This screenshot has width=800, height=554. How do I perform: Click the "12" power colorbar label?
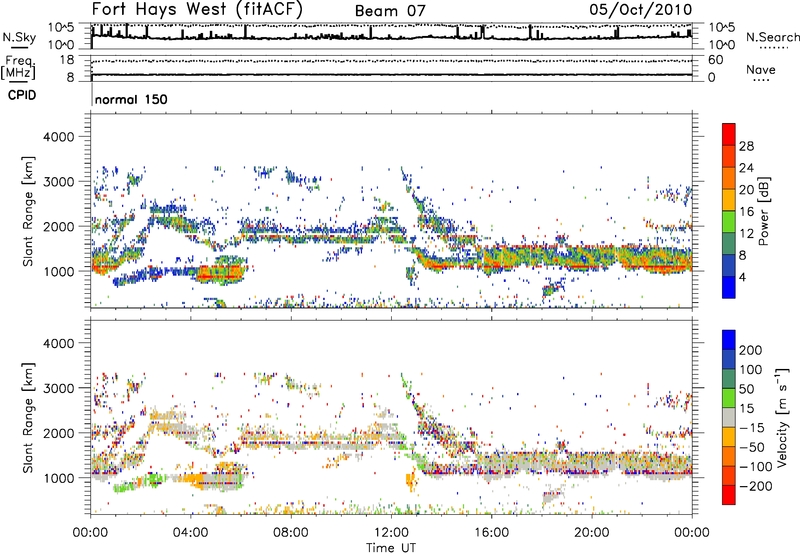(x=746, y=234)
